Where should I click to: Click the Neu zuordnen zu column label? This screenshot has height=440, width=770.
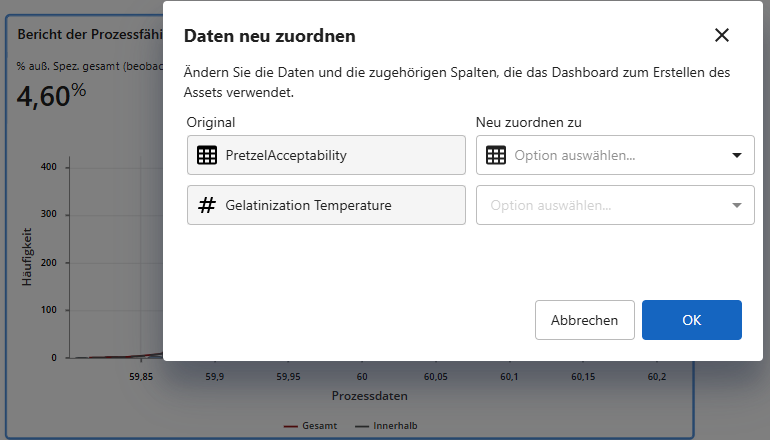coord(528,122)
